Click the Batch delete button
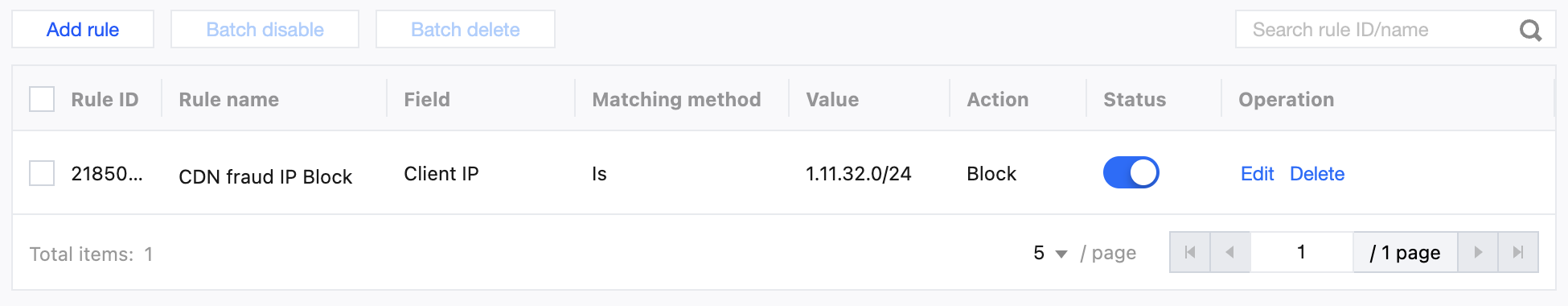Screen dimensions: 1568x306 [x=466, y=29]
